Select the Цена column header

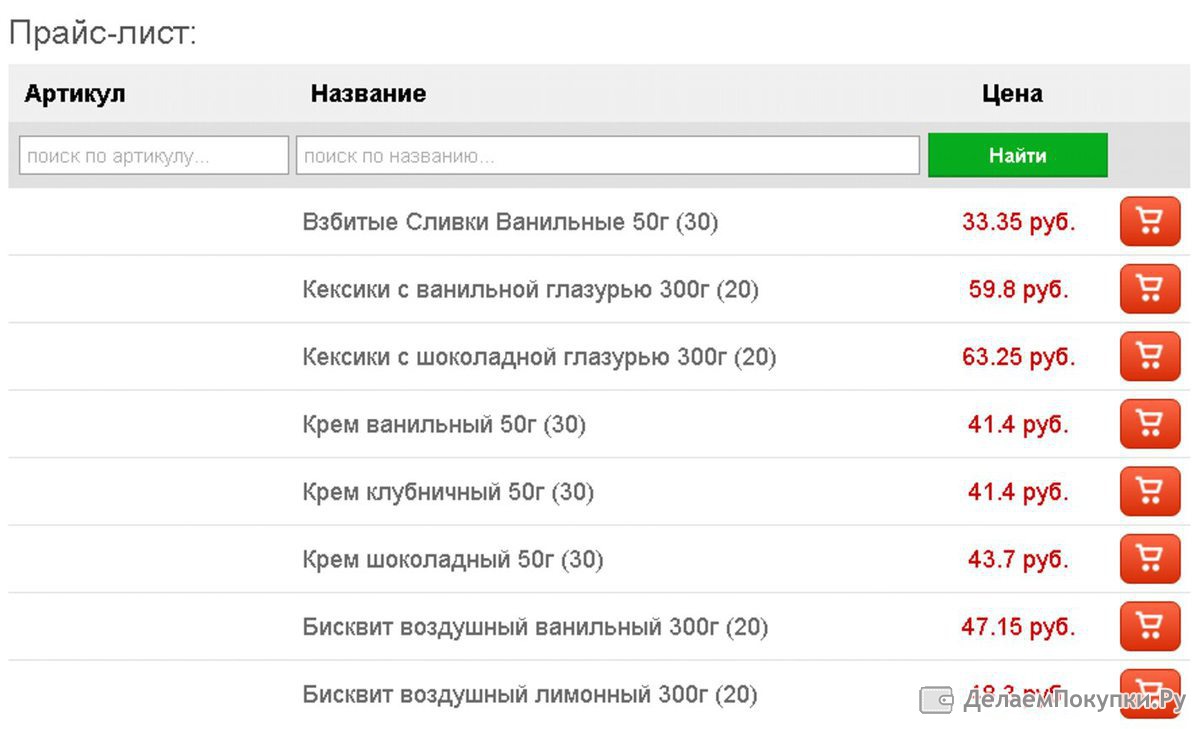(x=1012, y=94)
